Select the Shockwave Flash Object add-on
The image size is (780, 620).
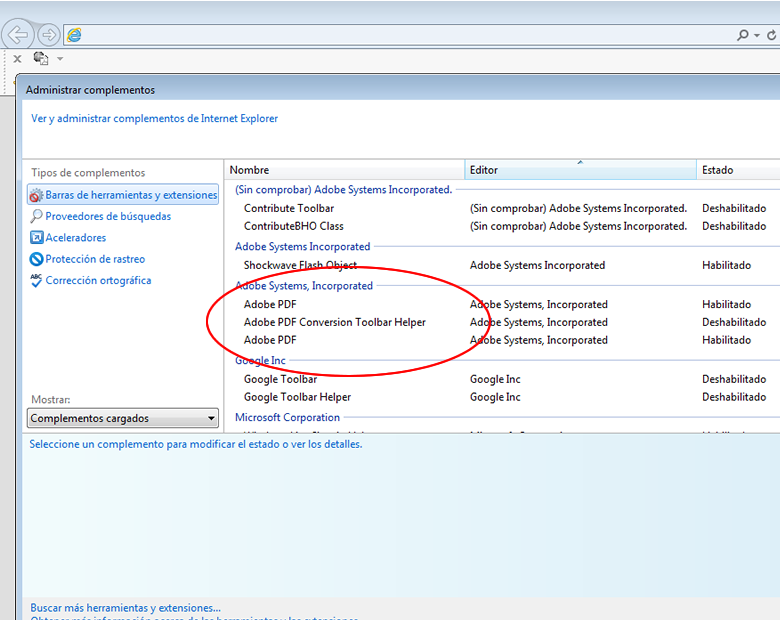(x=298, y=266)
